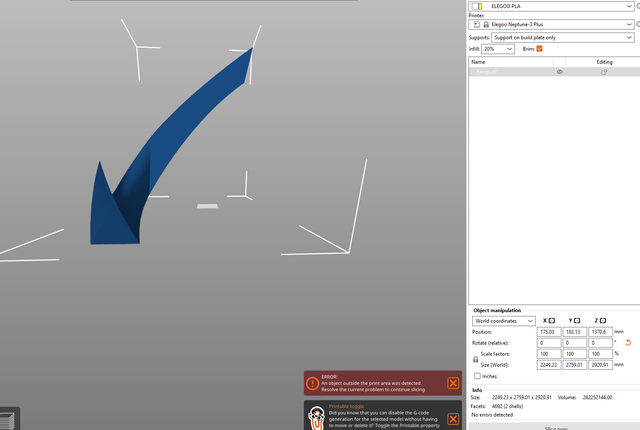Click the Slice now button
Screen dimensions: 640x430
(556, 427)
